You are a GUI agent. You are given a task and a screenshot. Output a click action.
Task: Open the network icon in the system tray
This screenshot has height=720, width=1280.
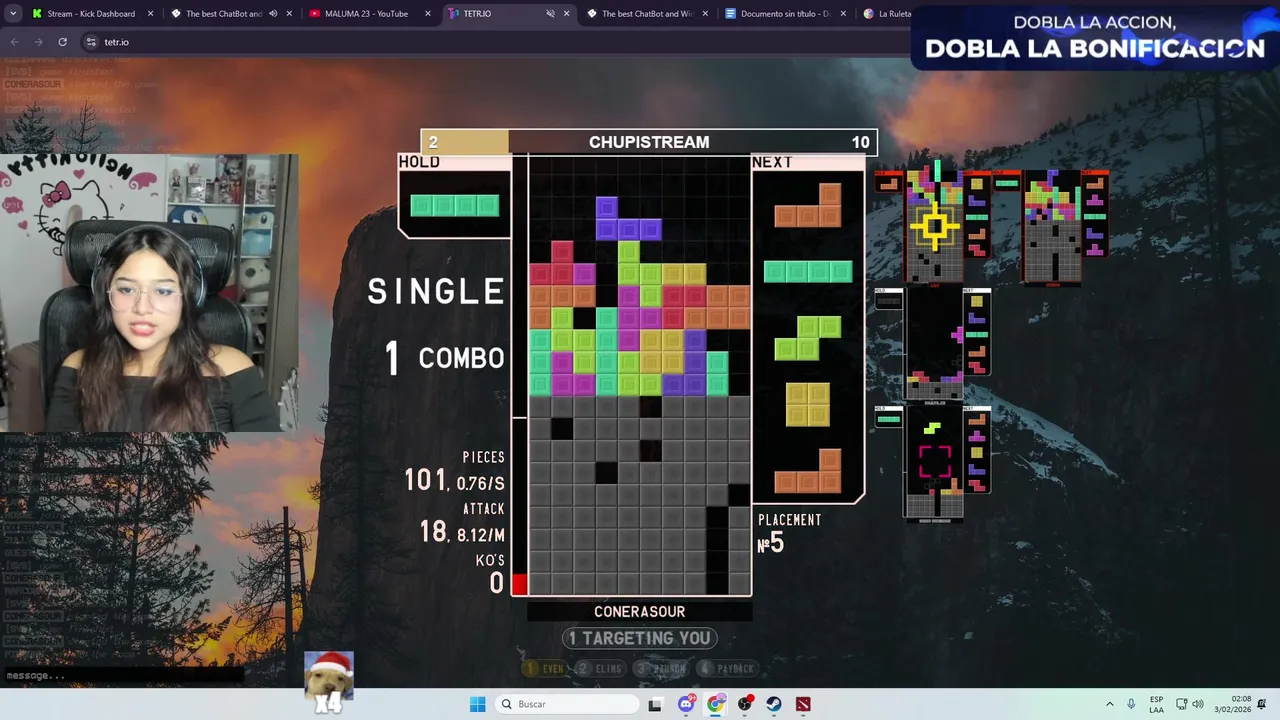1181,704
